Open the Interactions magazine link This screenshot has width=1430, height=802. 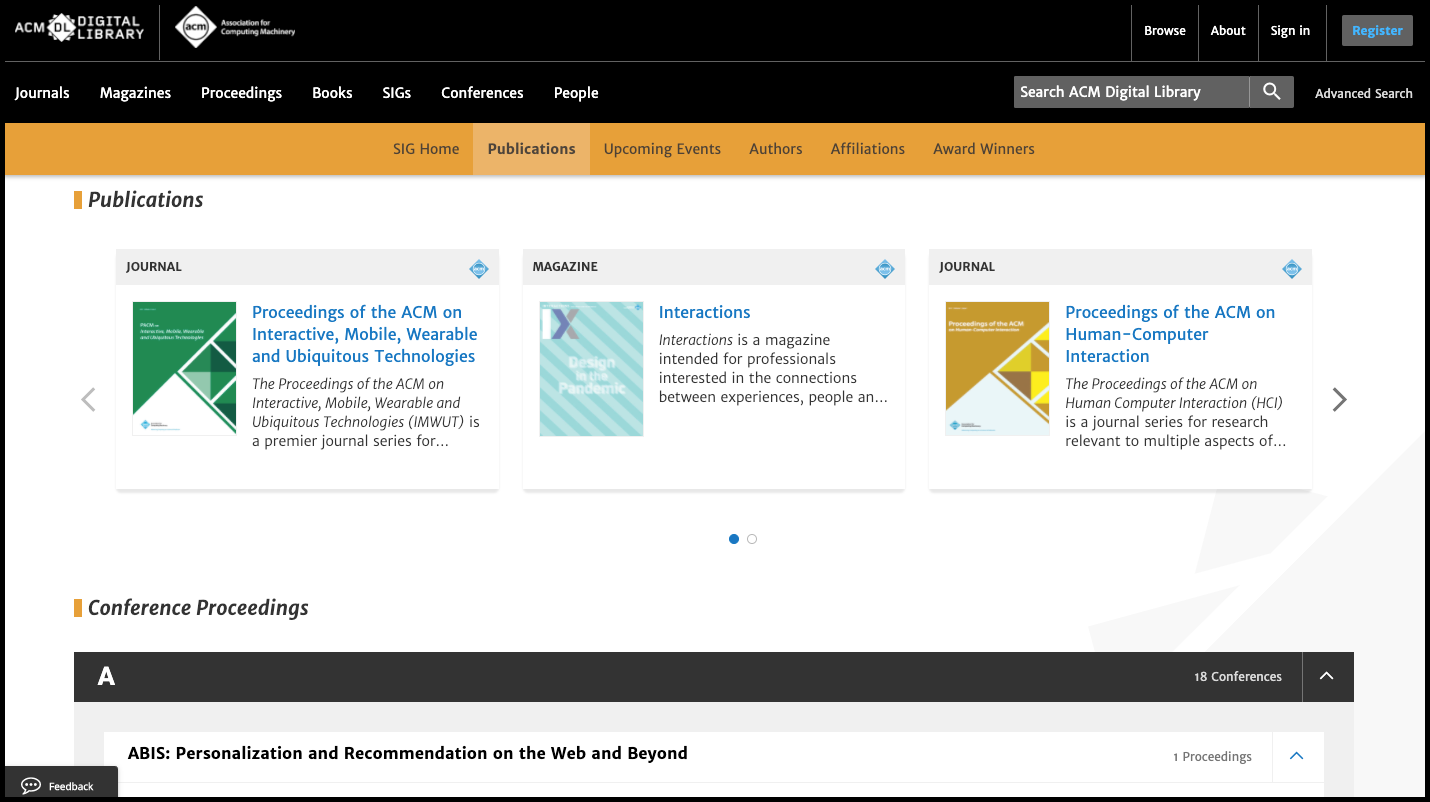tap(704, 312)
